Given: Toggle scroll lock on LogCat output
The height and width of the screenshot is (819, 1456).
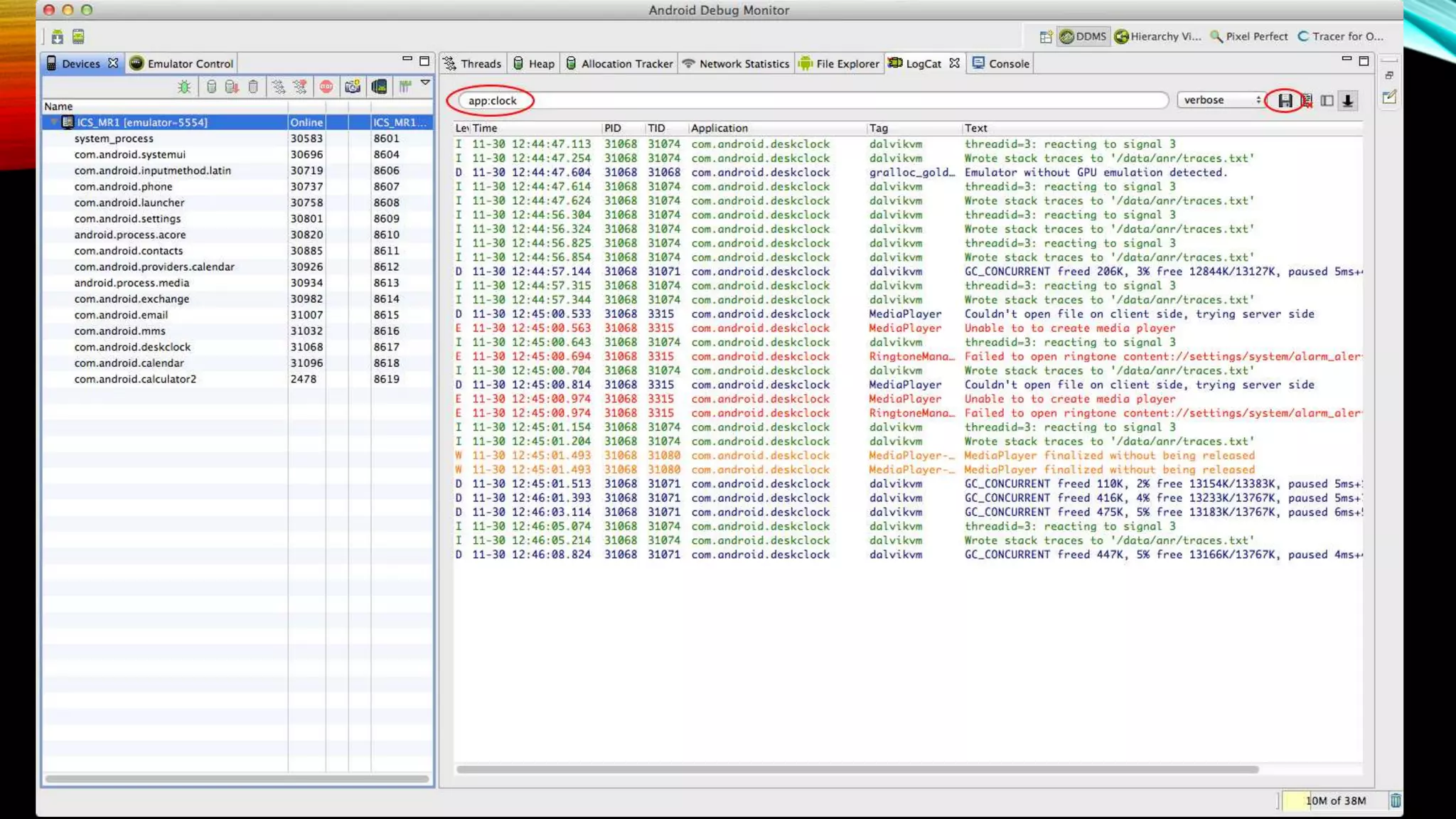Looking at the screenshot, I should pos(1347,100).
